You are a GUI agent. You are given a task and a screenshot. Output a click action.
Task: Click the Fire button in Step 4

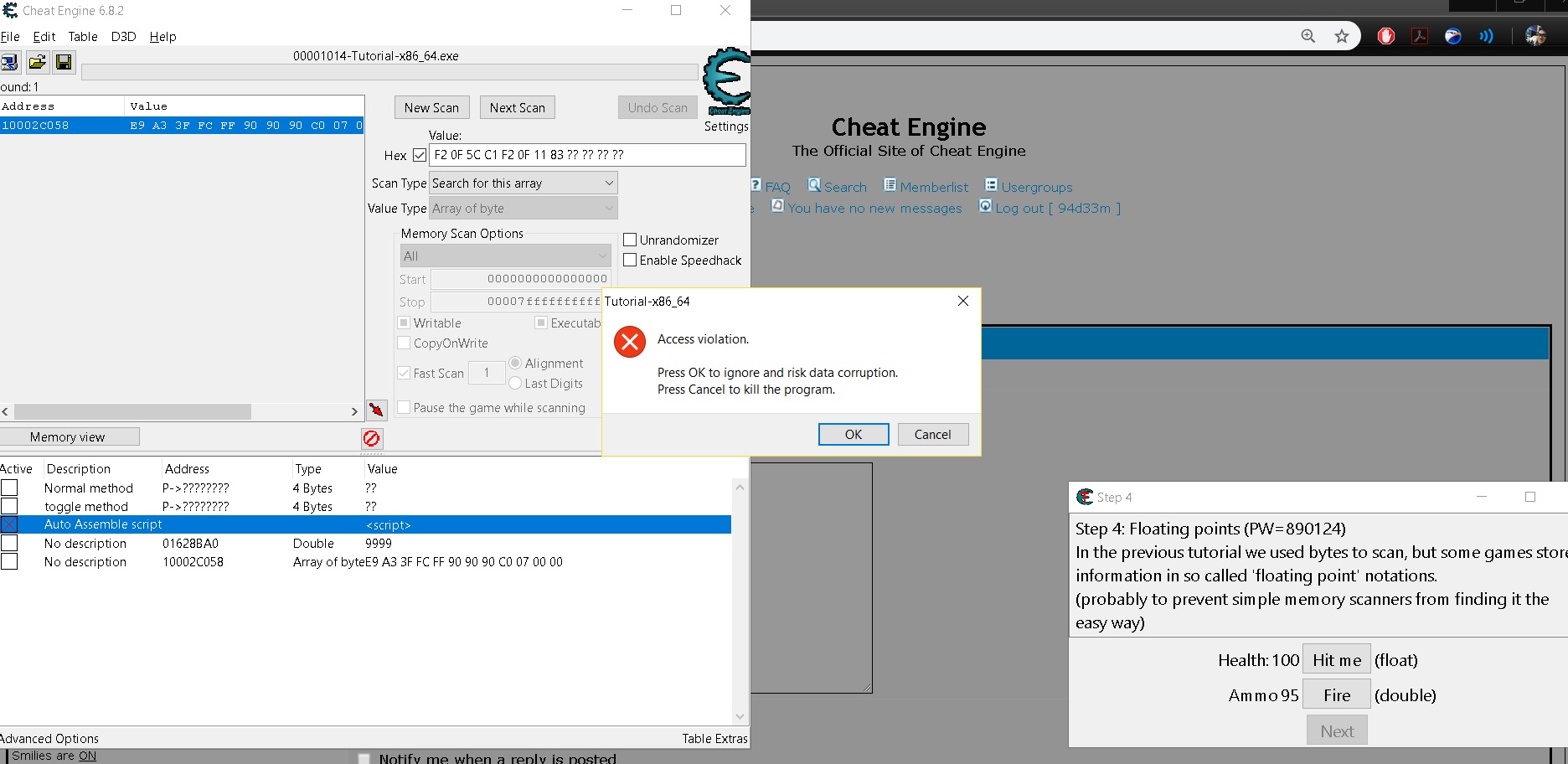1337,695
